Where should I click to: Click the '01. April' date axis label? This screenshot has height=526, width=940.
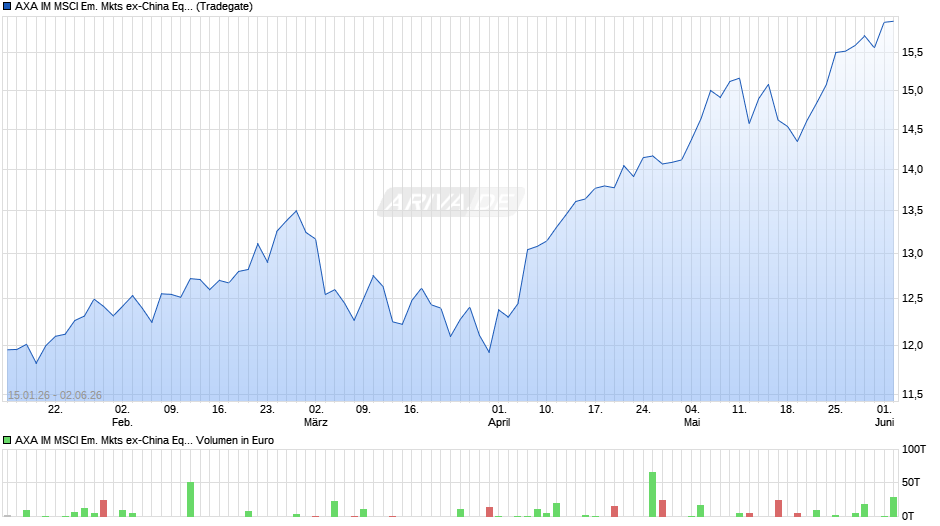tap(499, 416)
